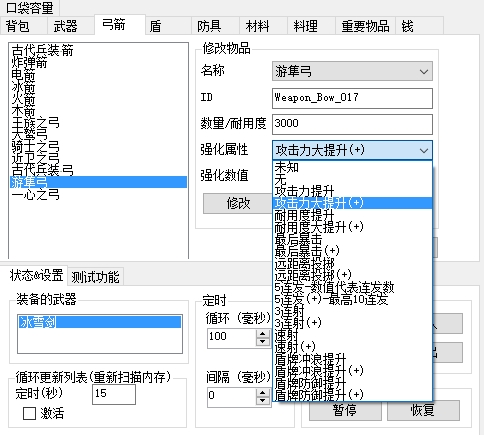
Task: Choose 盾牌冲浪提升 option
Action: tap(352, 359)
